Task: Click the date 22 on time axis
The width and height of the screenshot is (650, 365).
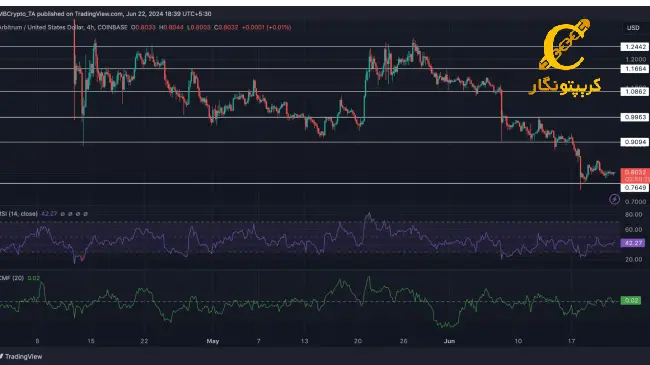Action: click(144, 341)
